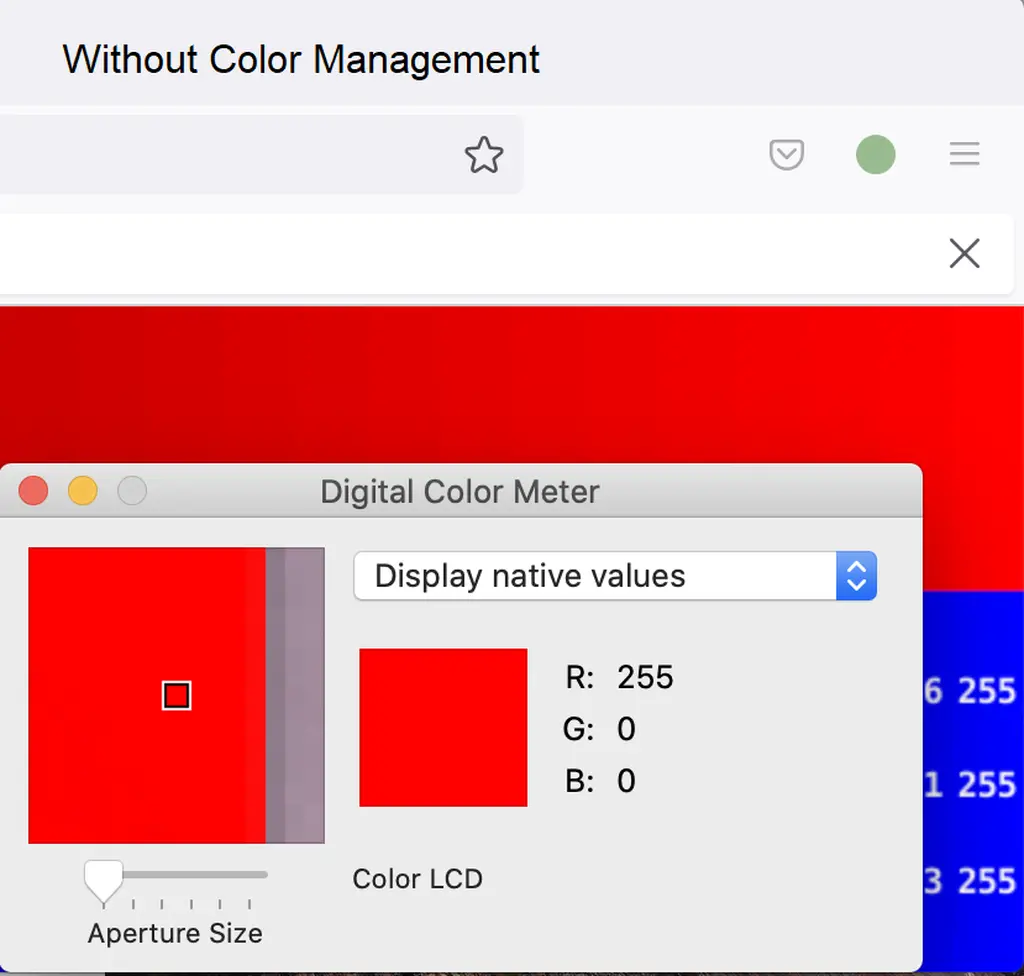Image resolution: width=1024 pixels, height=976 pixels.
Task: Open the green account profile avatar
Action: 875,155
